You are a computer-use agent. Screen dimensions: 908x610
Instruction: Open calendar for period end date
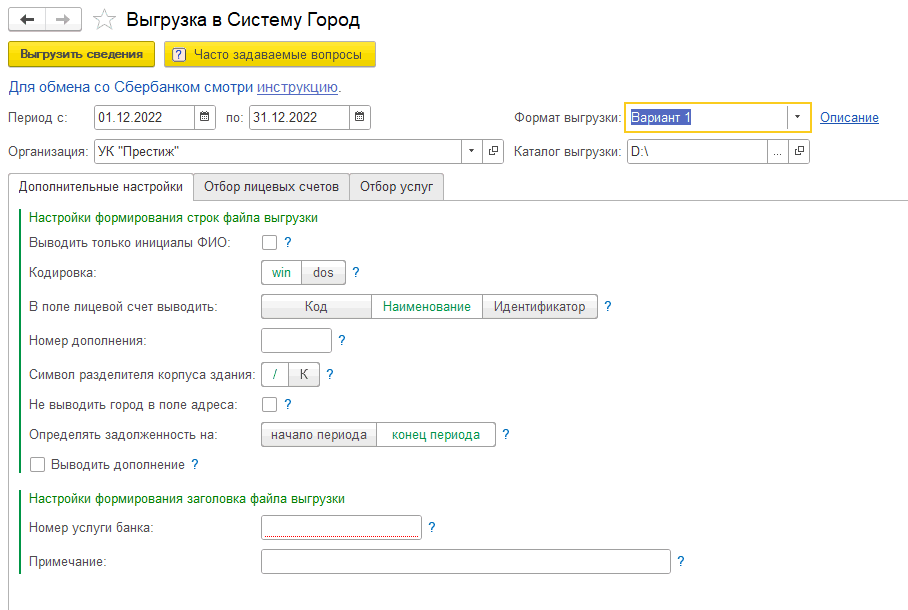coord(359,118)
